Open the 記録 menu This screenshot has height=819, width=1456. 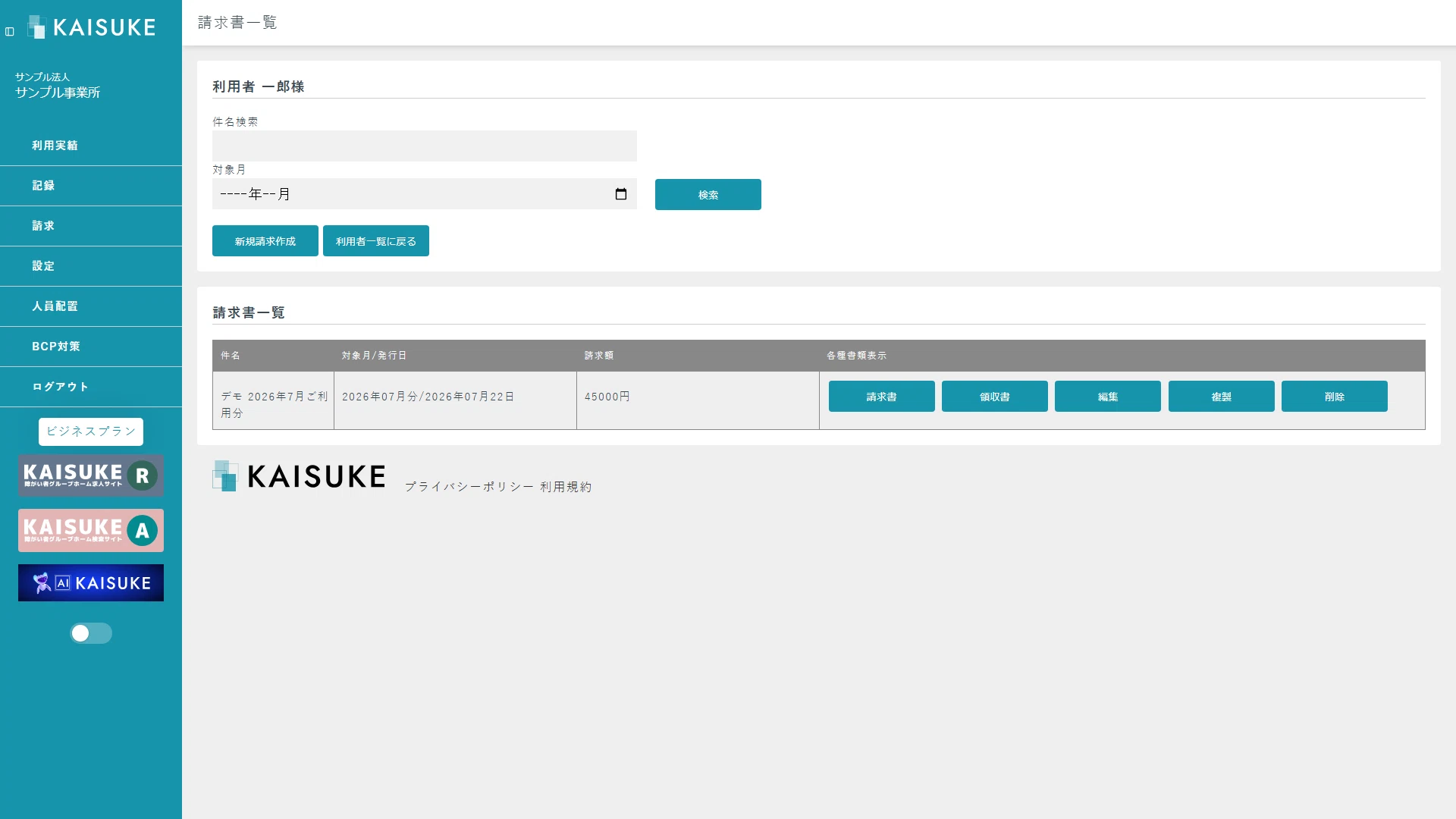91,186
